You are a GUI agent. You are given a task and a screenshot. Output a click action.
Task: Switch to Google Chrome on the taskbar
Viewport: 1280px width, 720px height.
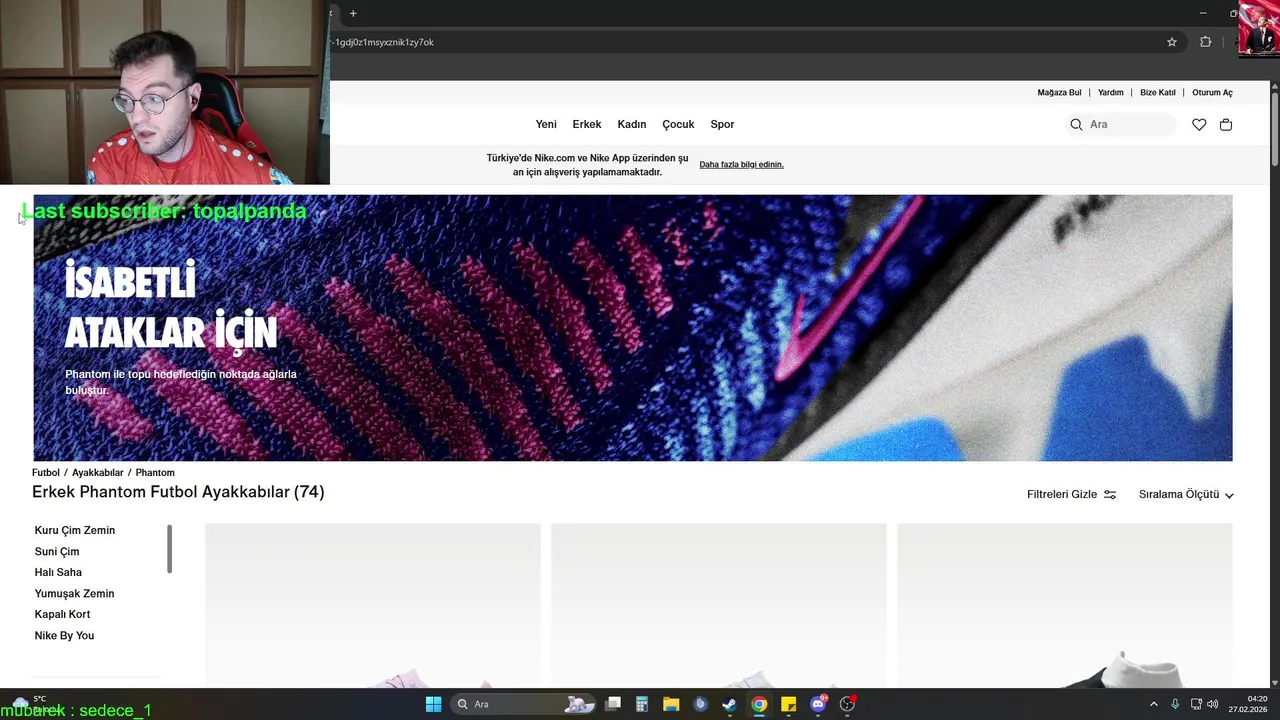click(759, 704)
